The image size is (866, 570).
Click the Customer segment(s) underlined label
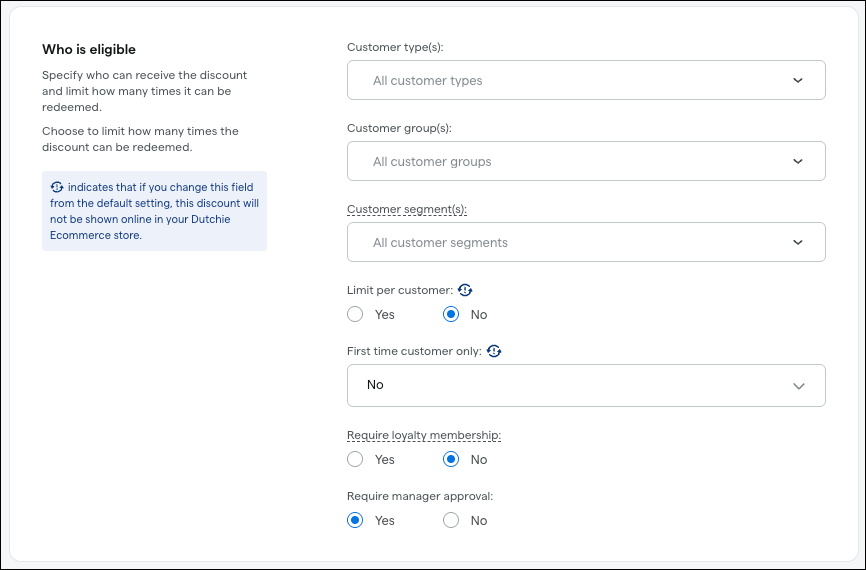pos(407,209)
